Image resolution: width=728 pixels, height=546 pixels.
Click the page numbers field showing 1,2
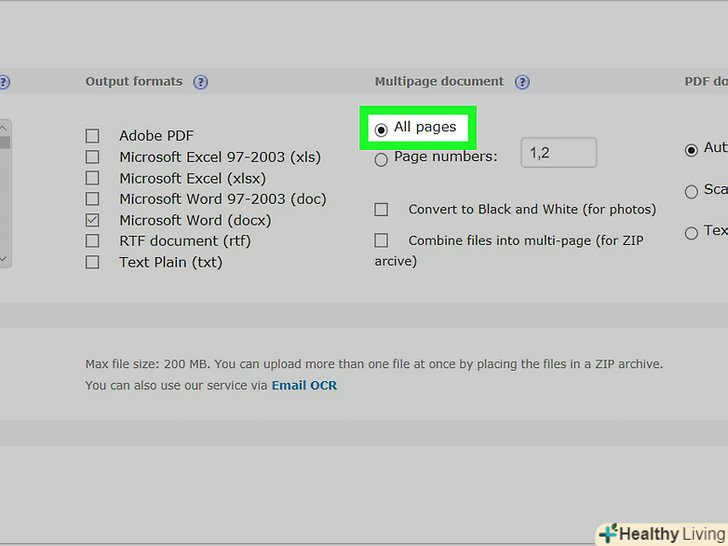click(559, 152)
